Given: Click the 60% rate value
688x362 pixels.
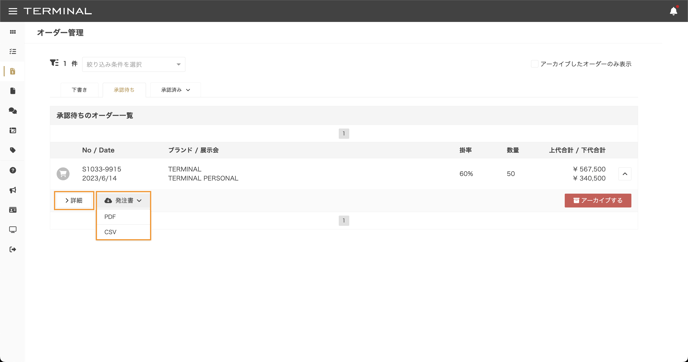Looking at the screenshot, I should (x=466, y=174).
